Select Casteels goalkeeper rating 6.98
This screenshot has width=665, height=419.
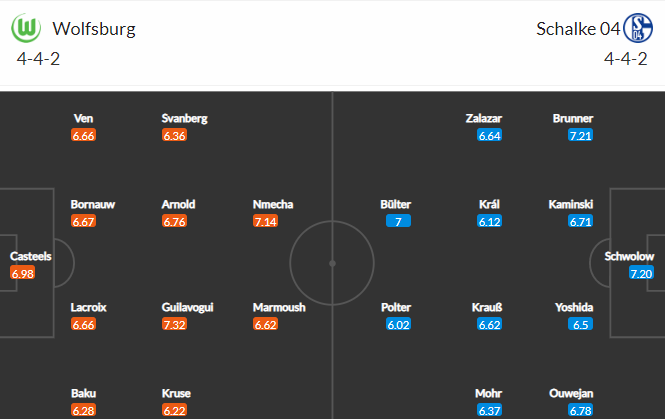point(22,273)
